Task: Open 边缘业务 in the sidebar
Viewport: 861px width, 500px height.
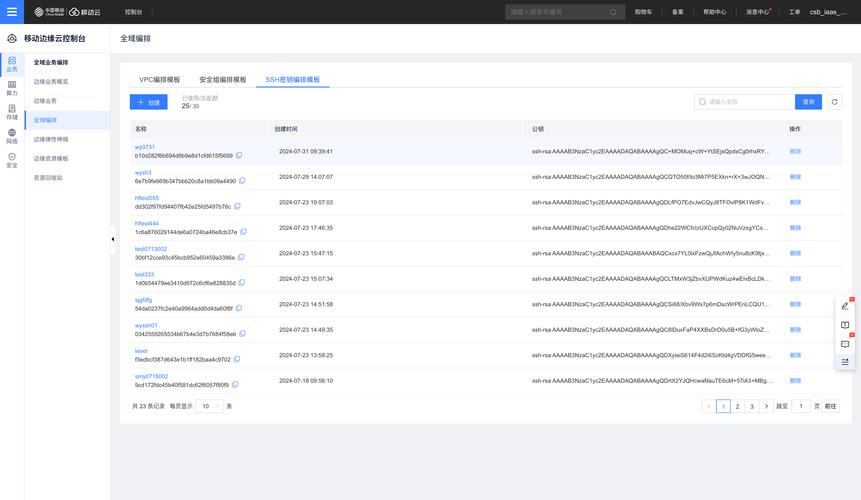Action: click(45, 101)
